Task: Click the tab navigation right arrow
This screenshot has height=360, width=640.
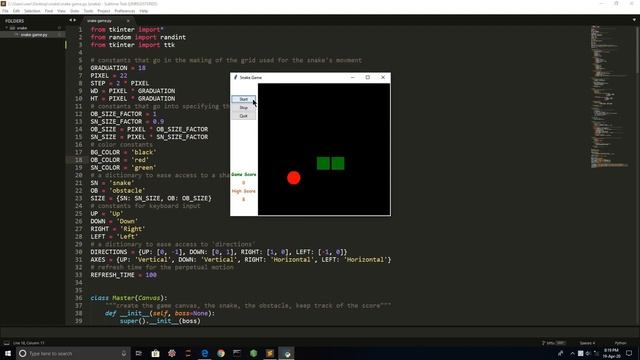Action: click(75, 20)
